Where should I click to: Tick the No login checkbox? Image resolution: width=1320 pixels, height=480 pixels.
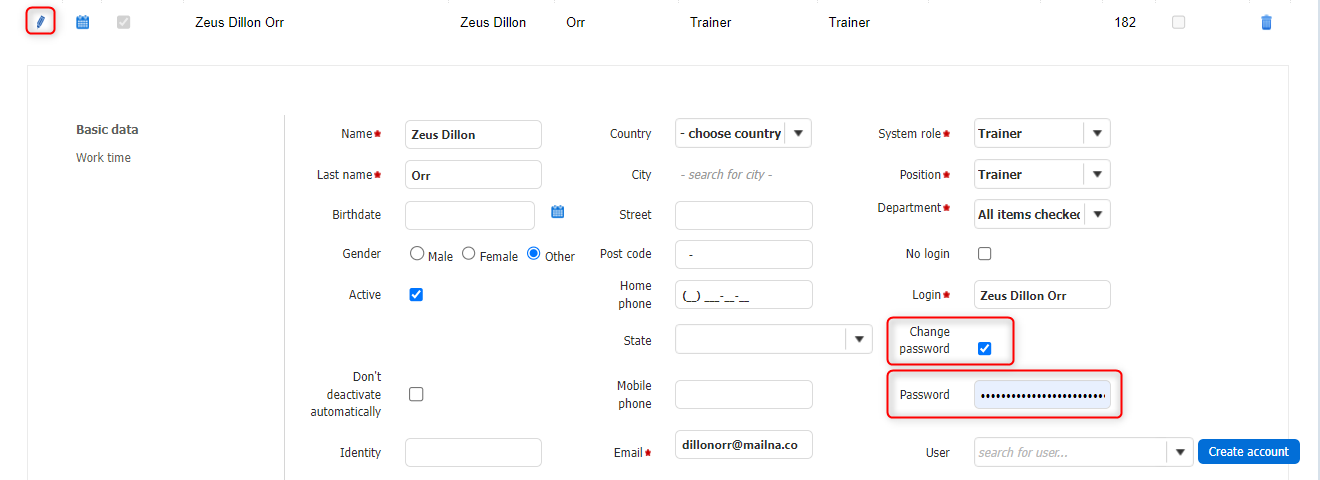tap(984, 254)
